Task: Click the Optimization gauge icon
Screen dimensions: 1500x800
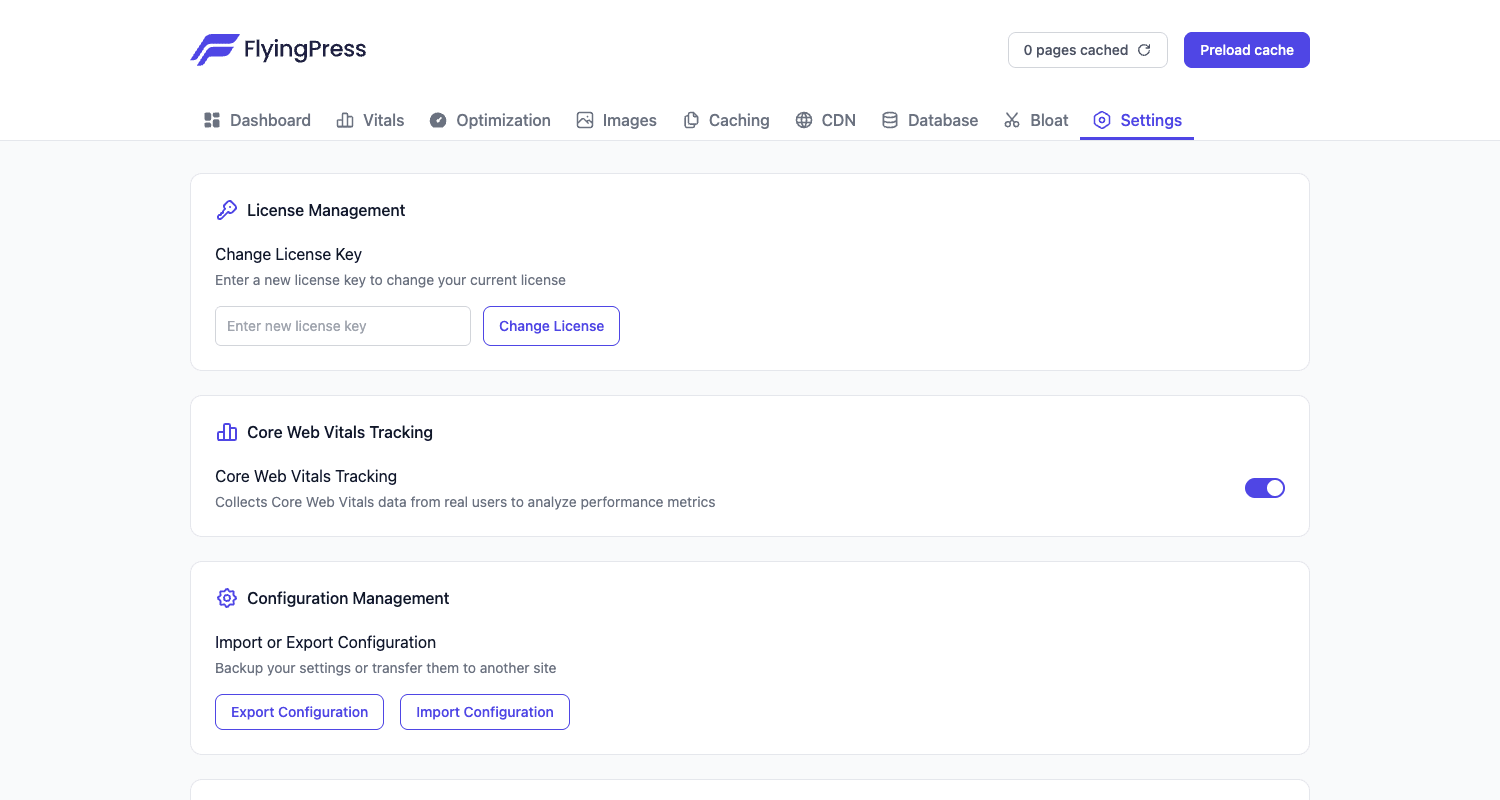Action: (x=438, y=120)
